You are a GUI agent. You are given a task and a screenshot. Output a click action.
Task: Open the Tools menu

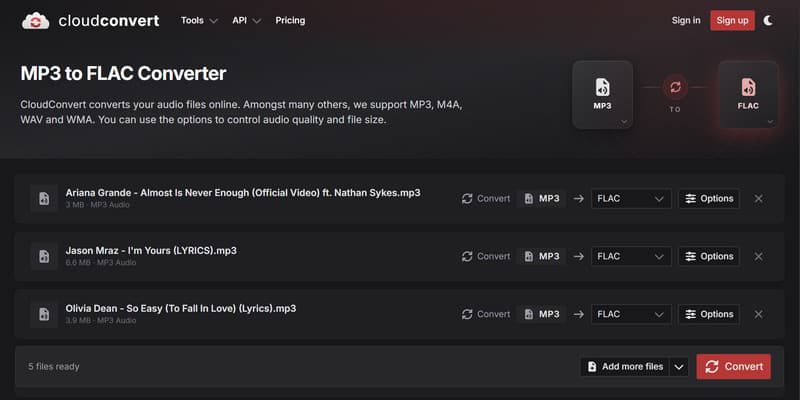pos(199,20)
